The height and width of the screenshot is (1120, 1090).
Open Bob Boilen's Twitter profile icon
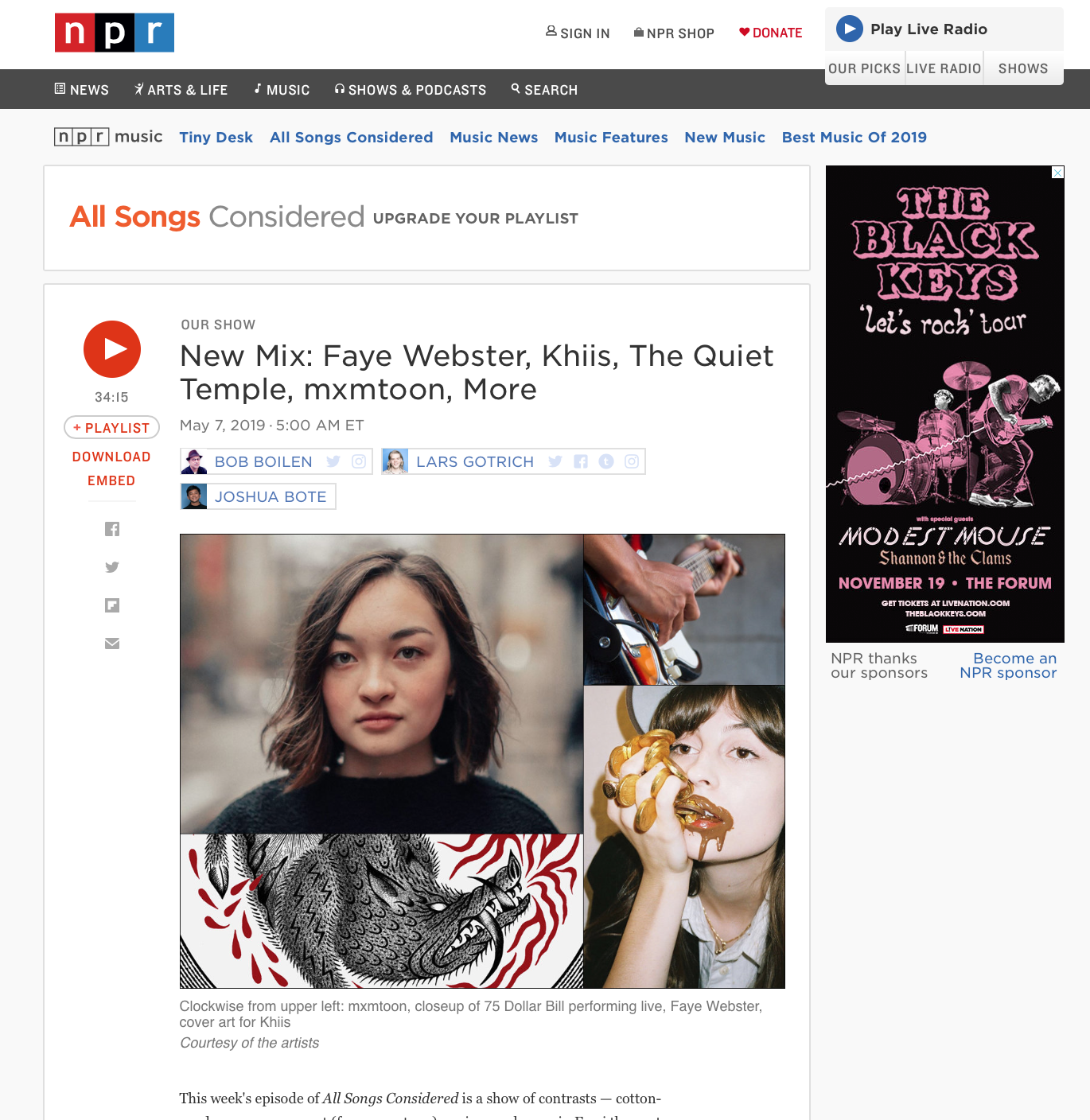coord(333,461)
